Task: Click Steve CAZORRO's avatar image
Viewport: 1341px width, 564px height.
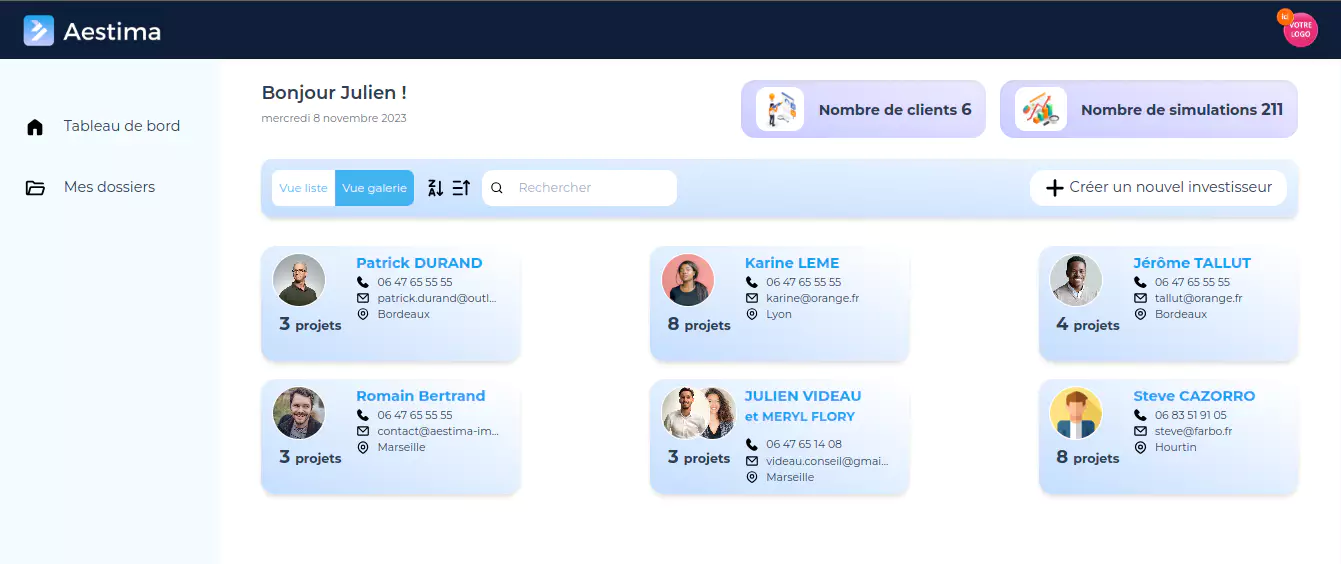Action: point(1076,413)
